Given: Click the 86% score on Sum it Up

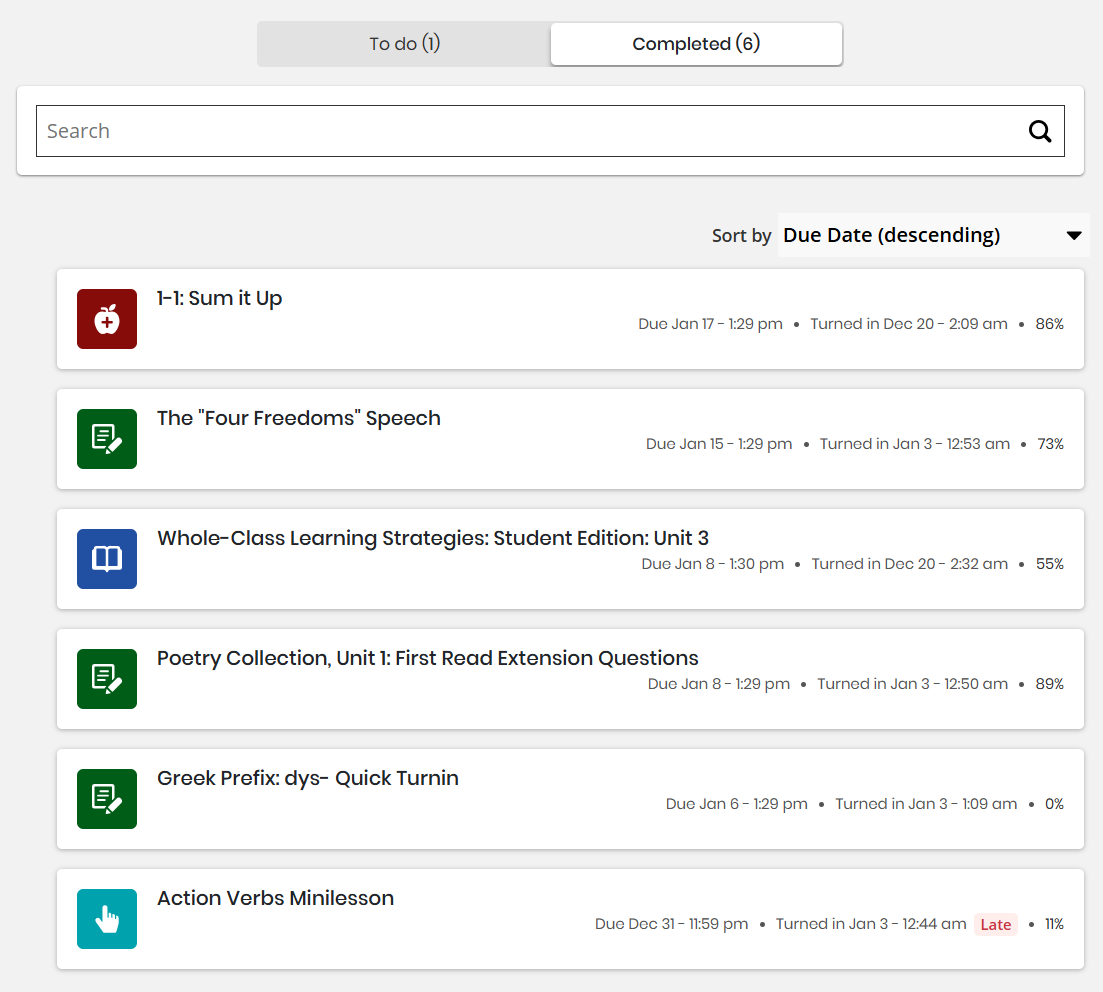Looking at the screenshot, I should [x=1050, y=324].
